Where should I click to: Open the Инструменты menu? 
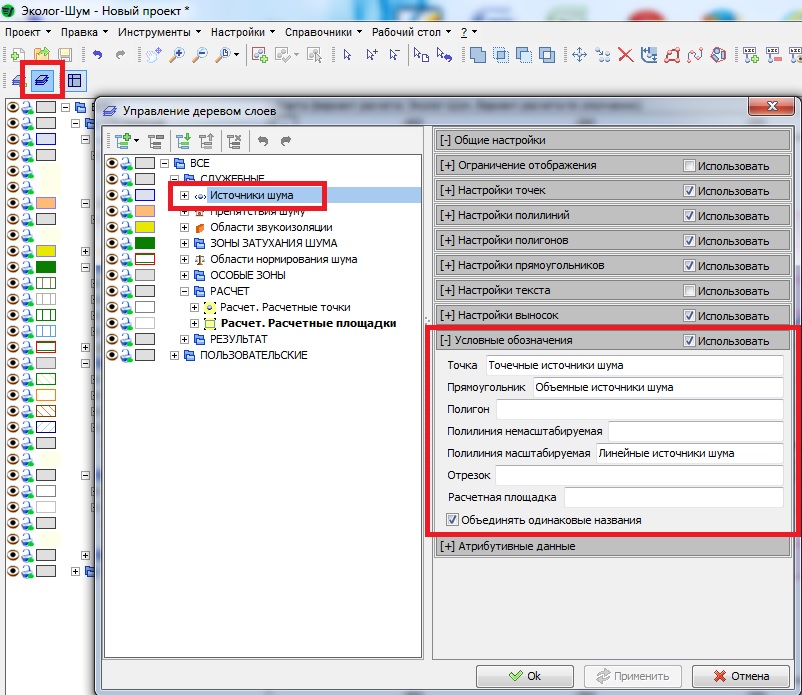(152, 32)
